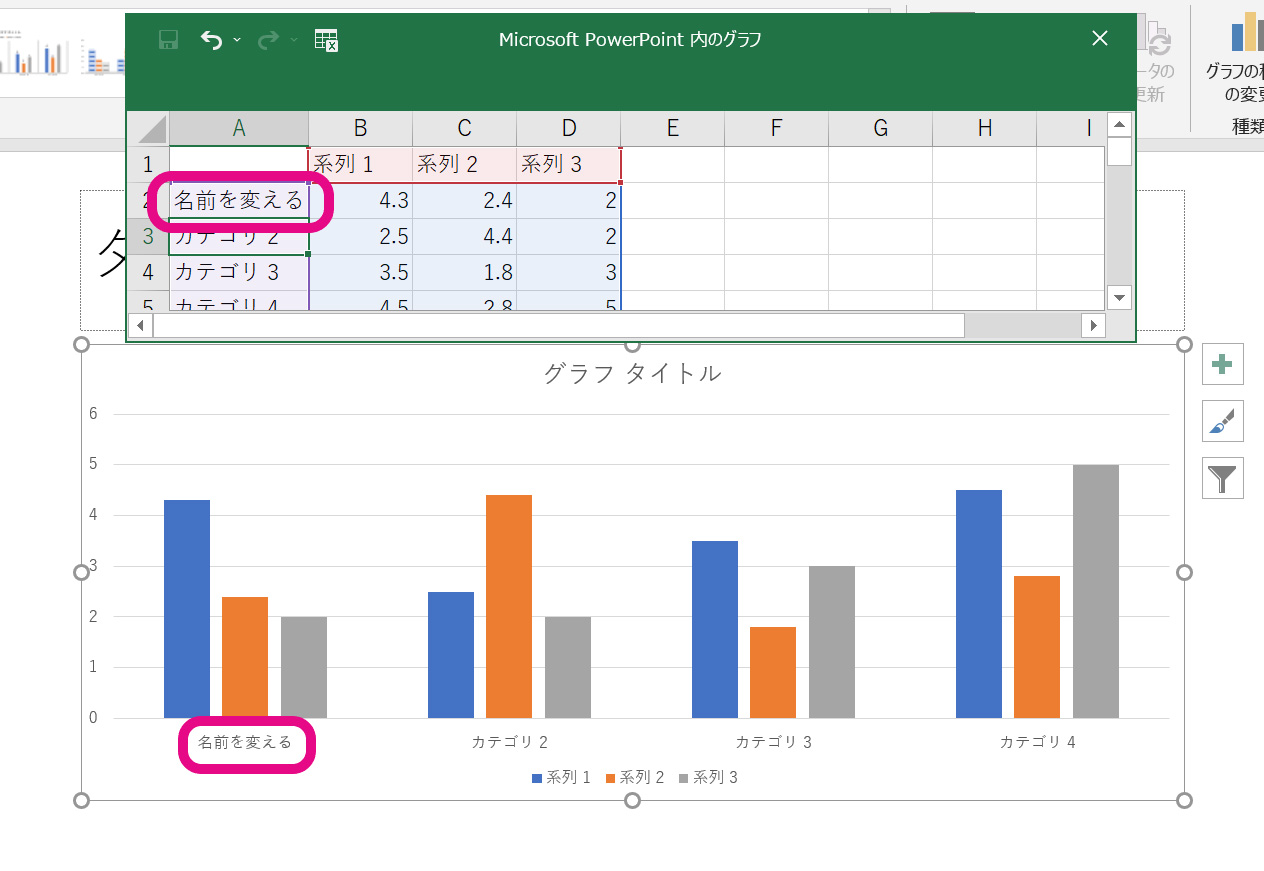Select cell with value 4.4
The width and height of the screenshot is (1264, 871).
coord(464,237)
